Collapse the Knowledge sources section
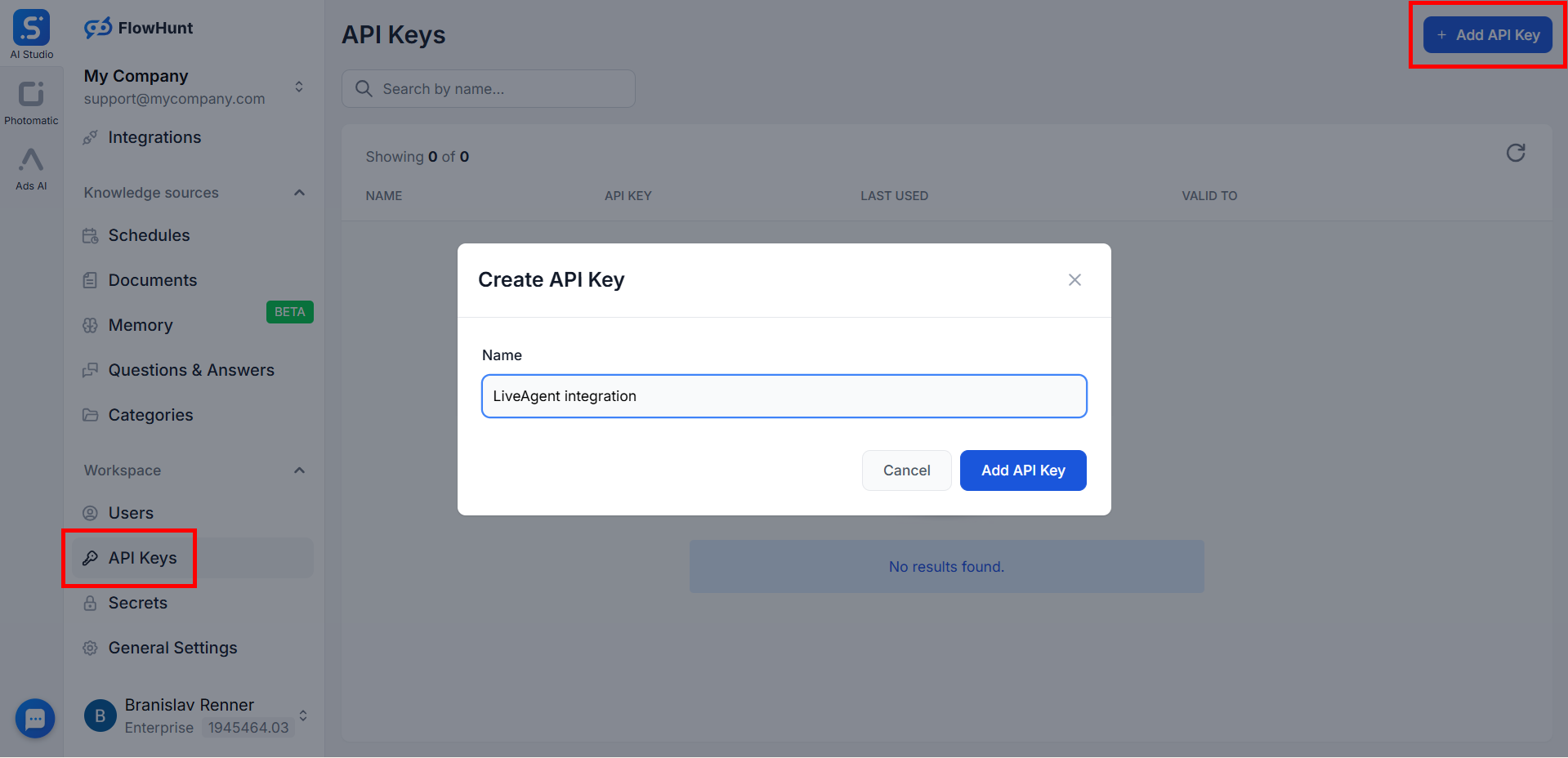 [299, 193]
